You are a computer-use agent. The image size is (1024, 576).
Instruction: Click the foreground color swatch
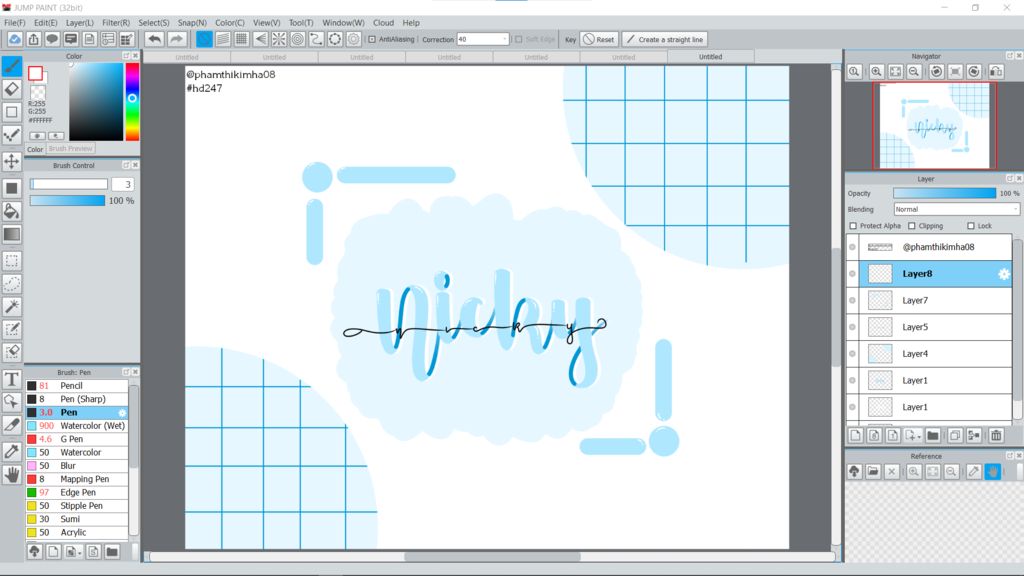coord(35,73)
